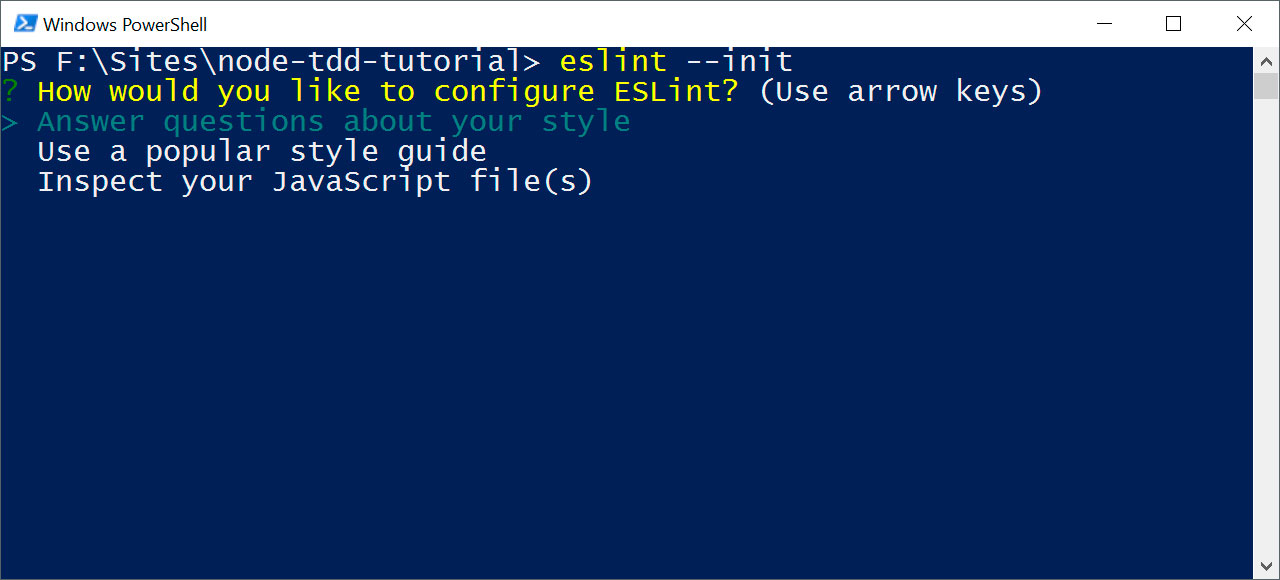Click the vertical scrollbar thumb

tap(1266, 84)
